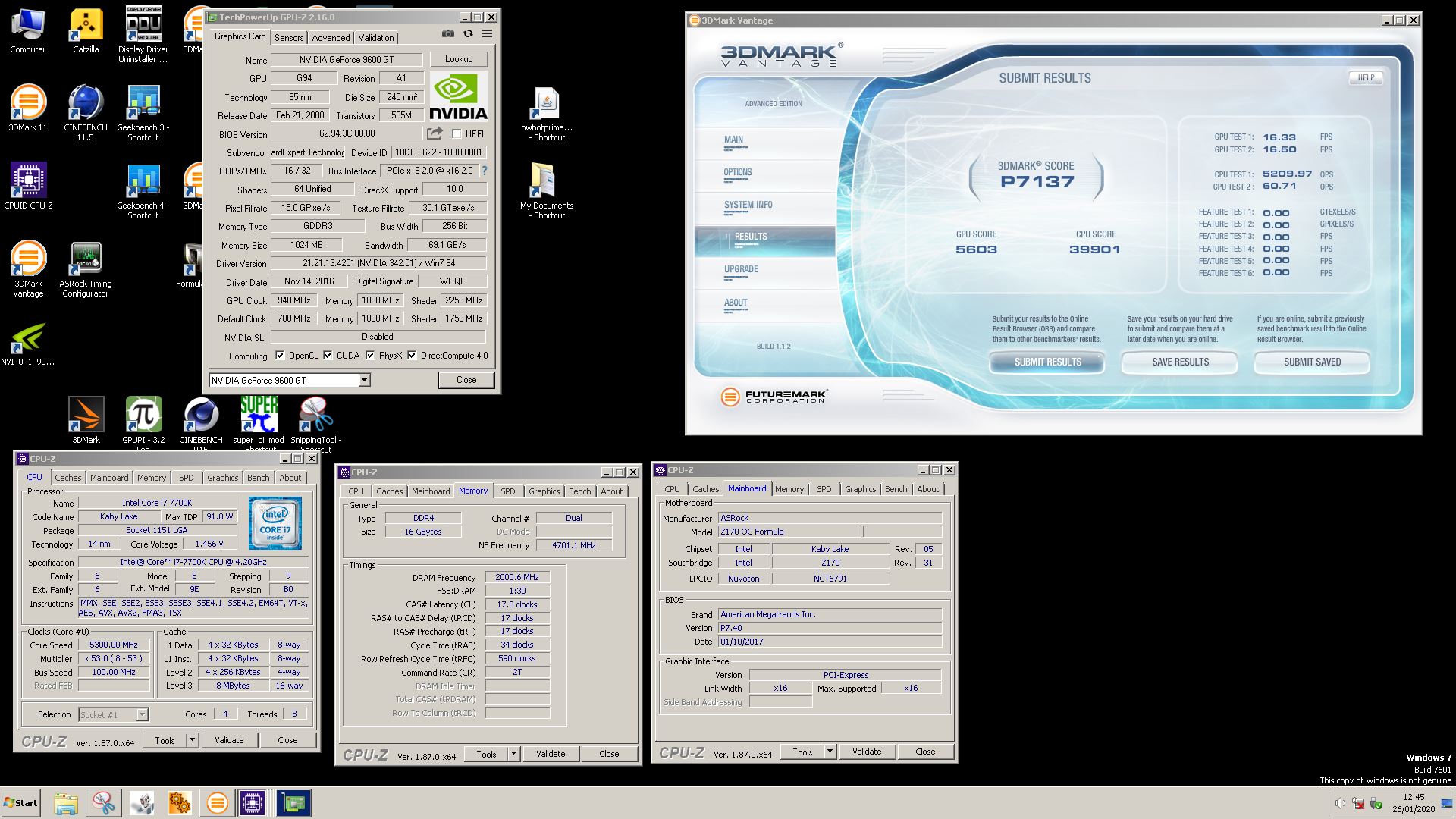Toggle the UEFI checkbox in GPU-Z
The height and width of the screenshot is (819, 1456).
coord(457,133)
